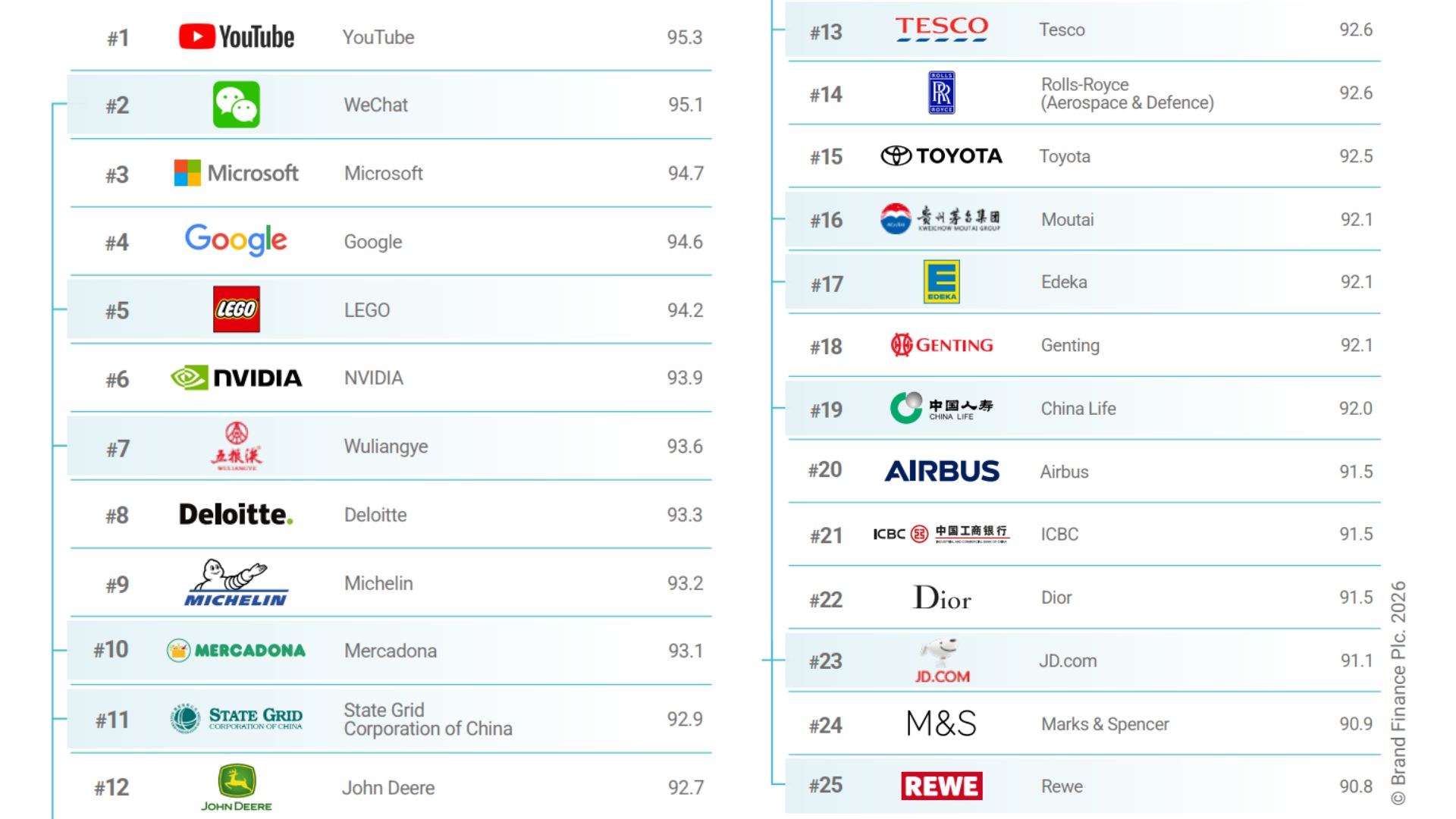Click the yellow Edeka logo

(941, 281)
